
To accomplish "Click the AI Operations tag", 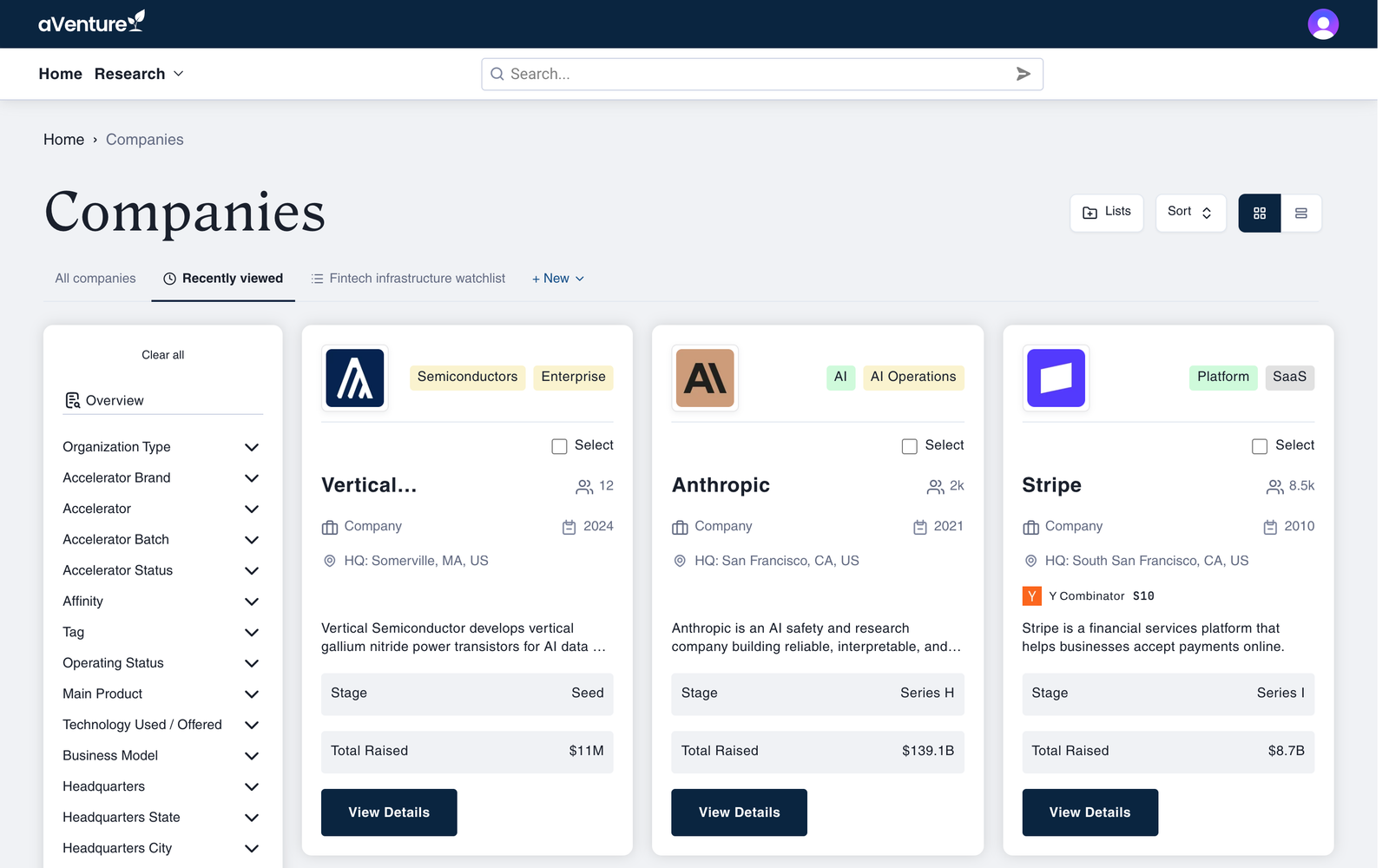I will tap(913, 377).
